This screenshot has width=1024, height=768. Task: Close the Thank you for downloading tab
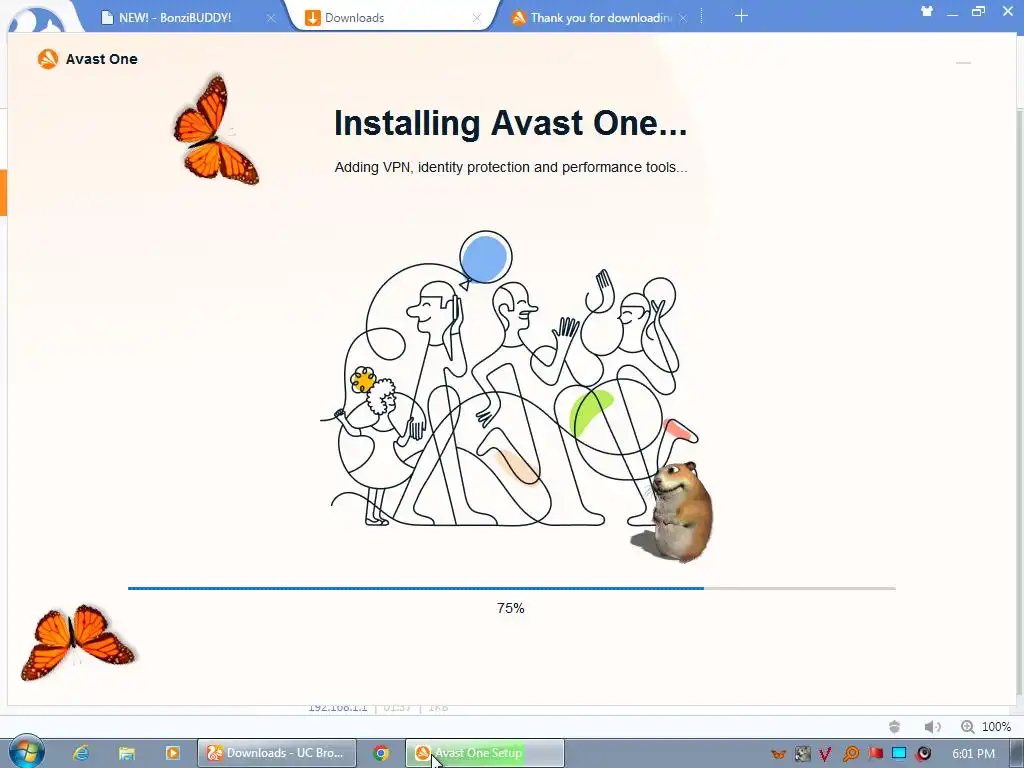click(682, 18)
